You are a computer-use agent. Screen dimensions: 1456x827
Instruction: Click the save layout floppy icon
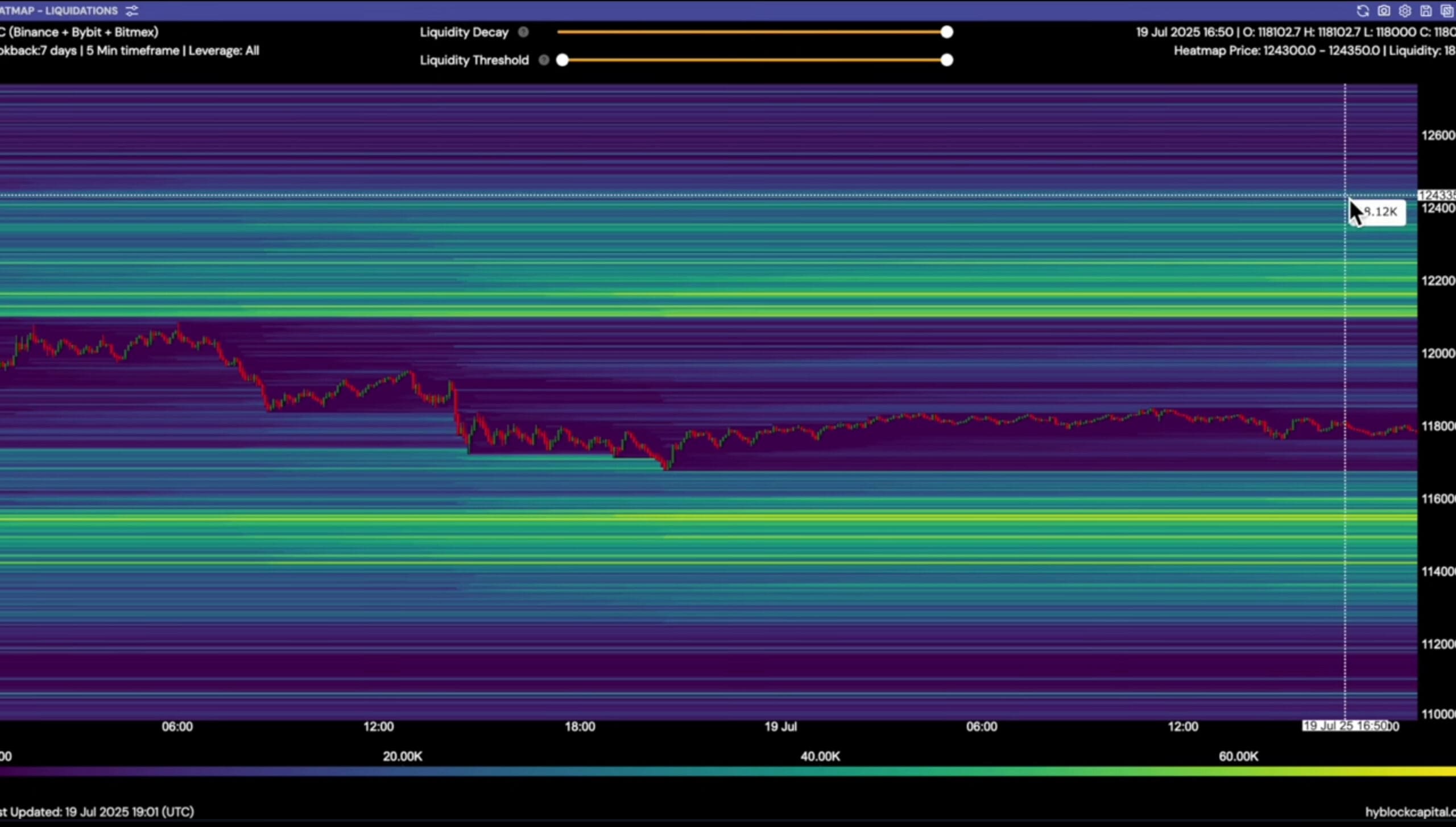pos(1426,11)
